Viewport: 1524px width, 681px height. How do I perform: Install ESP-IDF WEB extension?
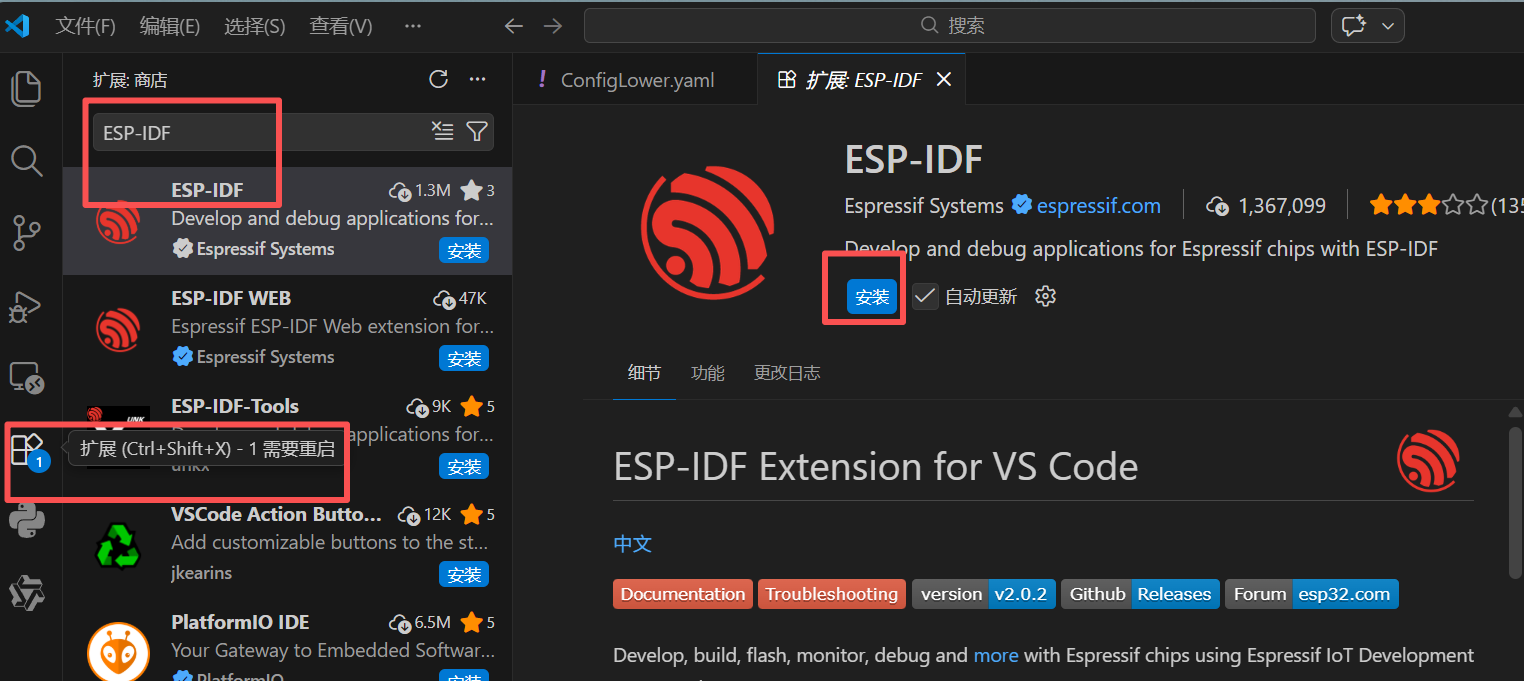point(464,359)
